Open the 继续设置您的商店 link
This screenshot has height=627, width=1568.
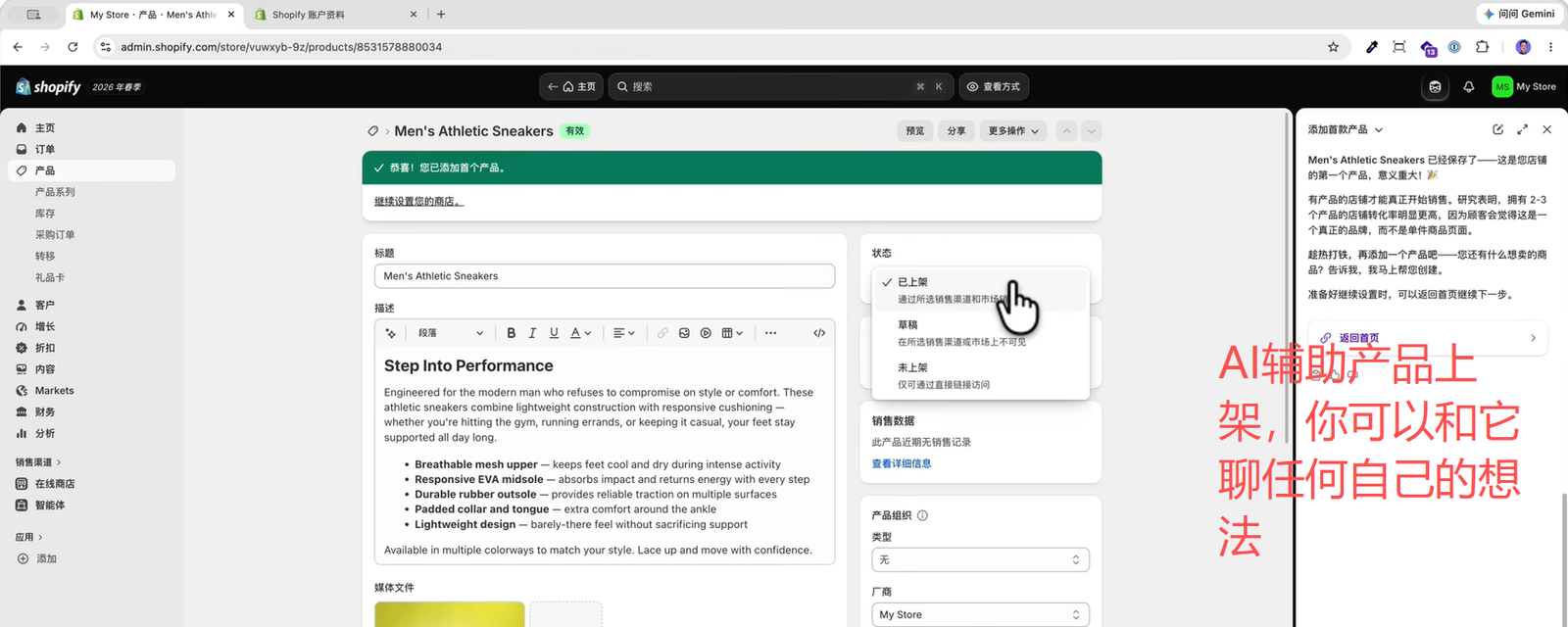[x=418, y=201]
